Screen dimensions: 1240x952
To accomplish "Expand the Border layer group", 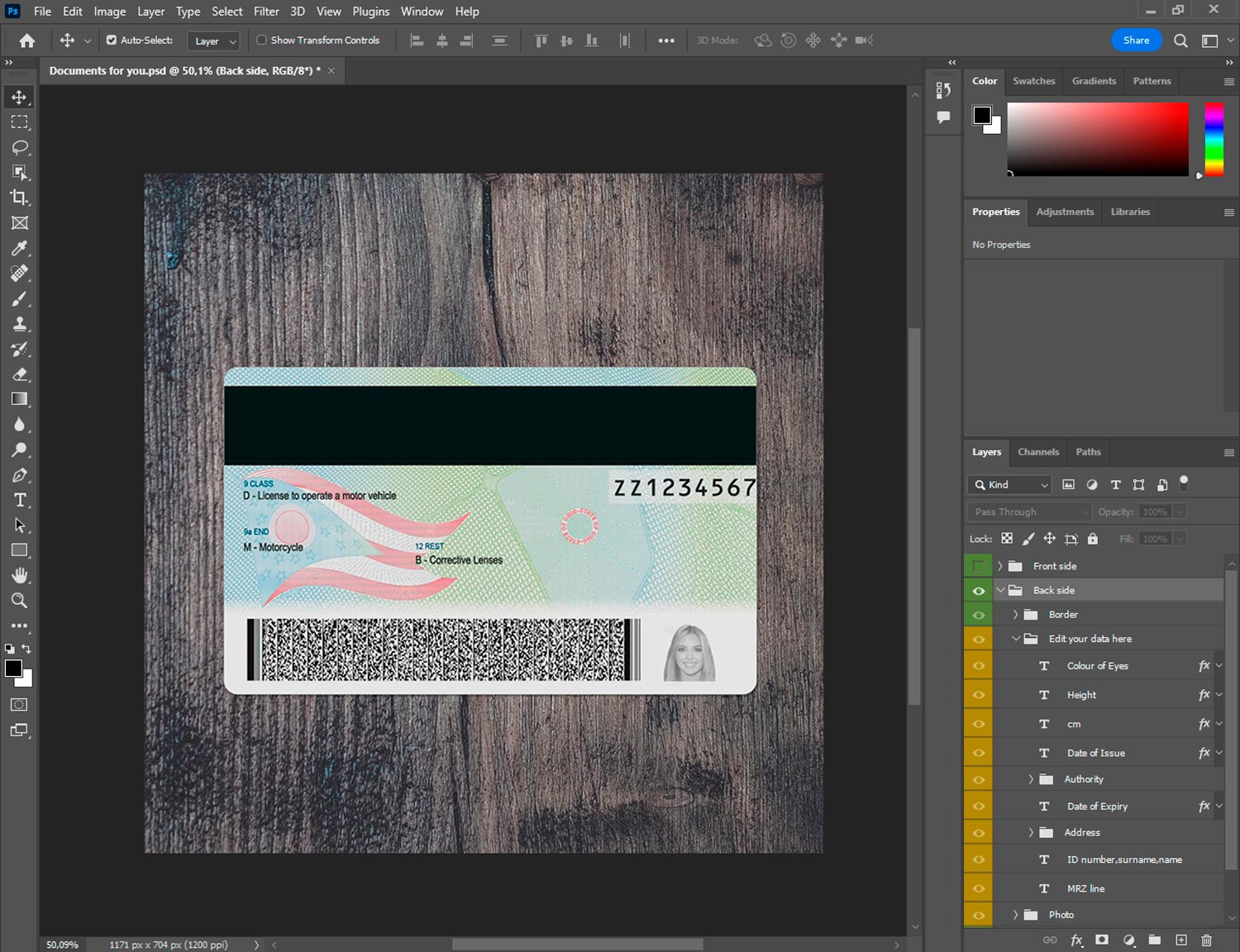I will pos(1015,615).
